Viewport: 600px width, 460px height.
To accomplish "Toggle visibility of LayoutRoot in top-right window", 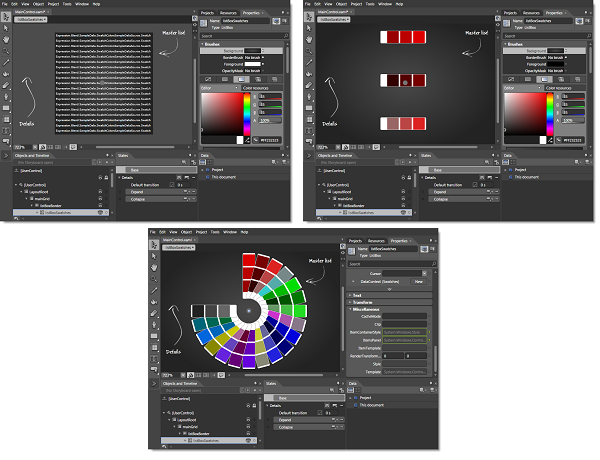I will click(403, 191).
